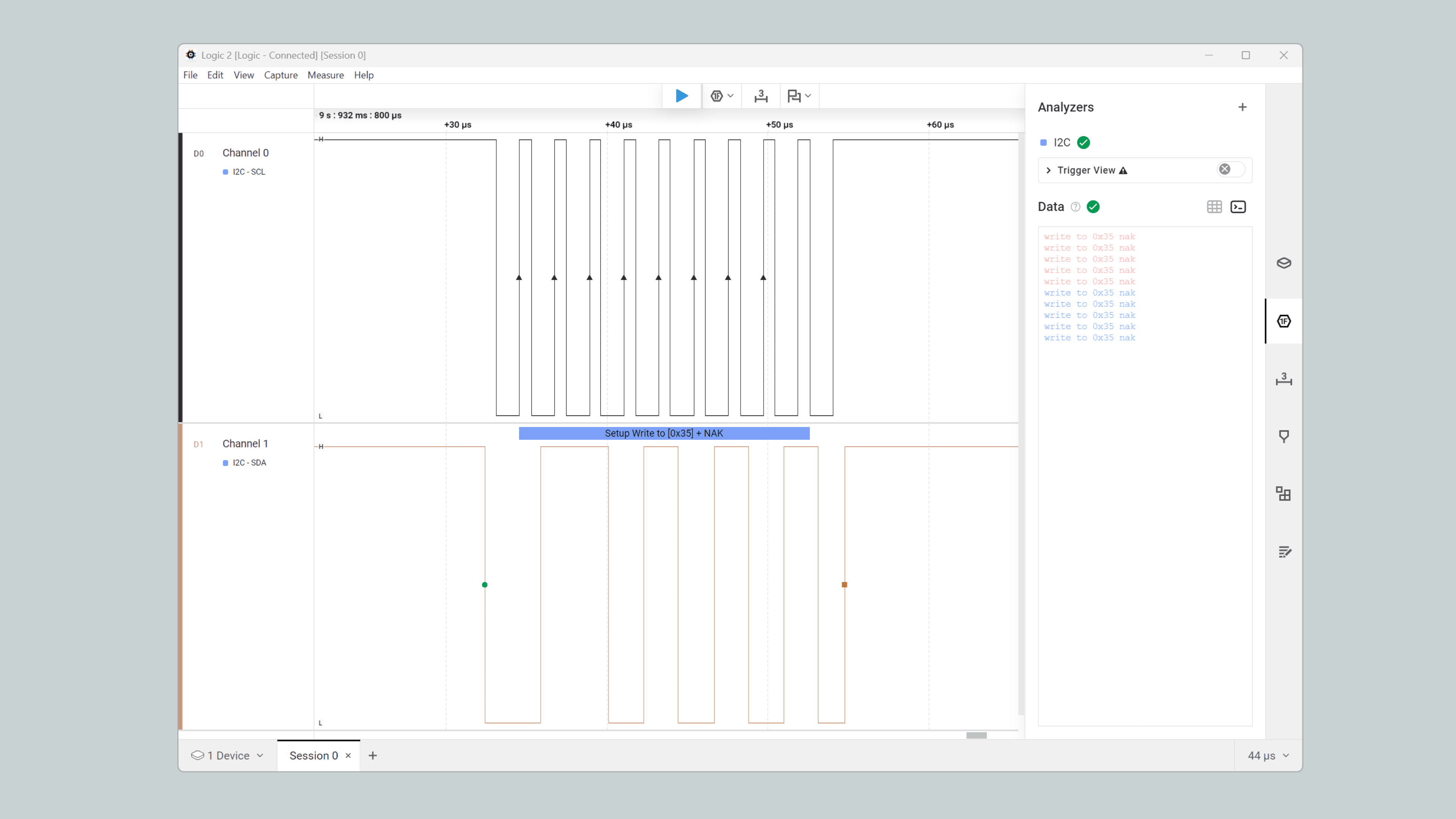1456x819 pixels.
Task: Open the analyzer toolbar dropdown icon
Action: 722,96
